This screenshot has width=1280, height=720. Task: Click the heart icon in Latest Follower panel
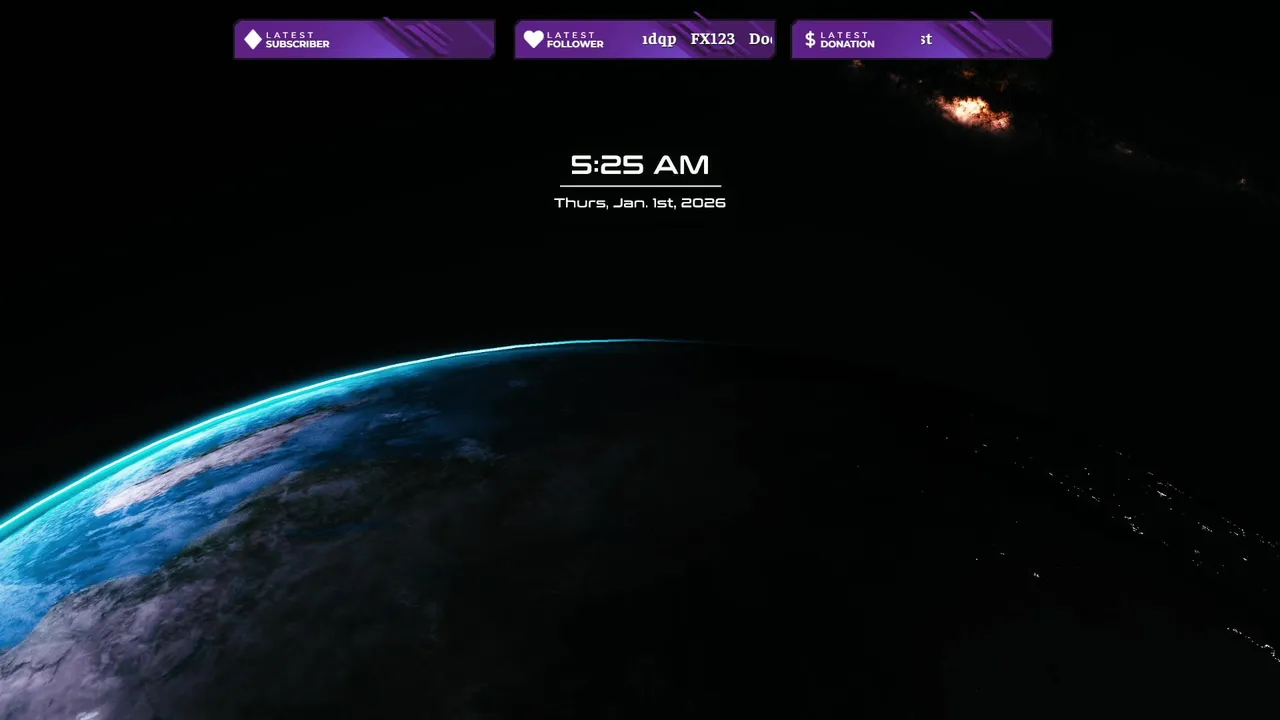(534, 39)
